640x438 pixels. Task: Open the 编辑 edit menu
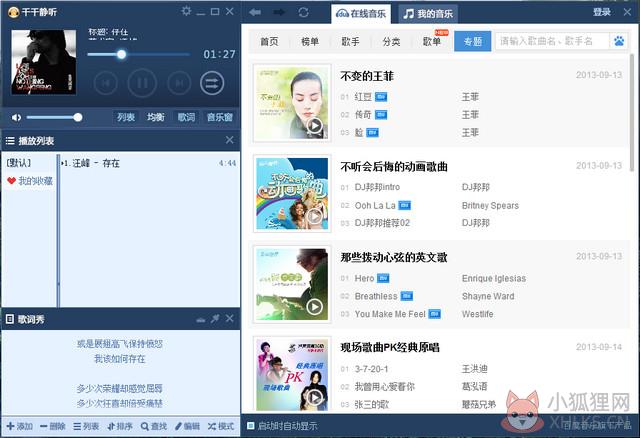pos(187,427)
